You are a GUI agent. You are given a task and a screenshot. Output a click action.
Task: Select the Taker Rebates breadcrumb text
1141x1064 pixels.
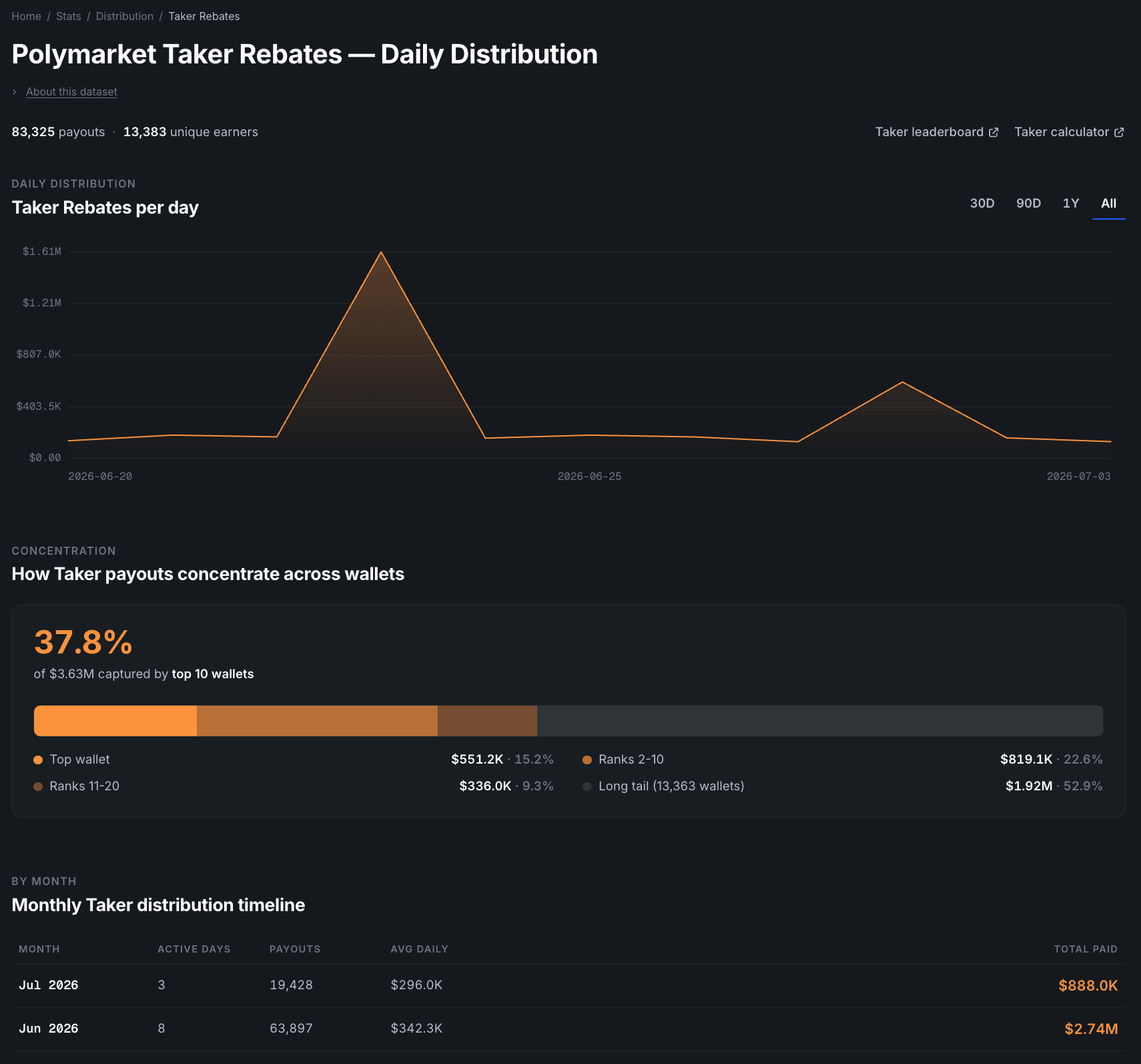pyautogui.click(x=204, y=16)
